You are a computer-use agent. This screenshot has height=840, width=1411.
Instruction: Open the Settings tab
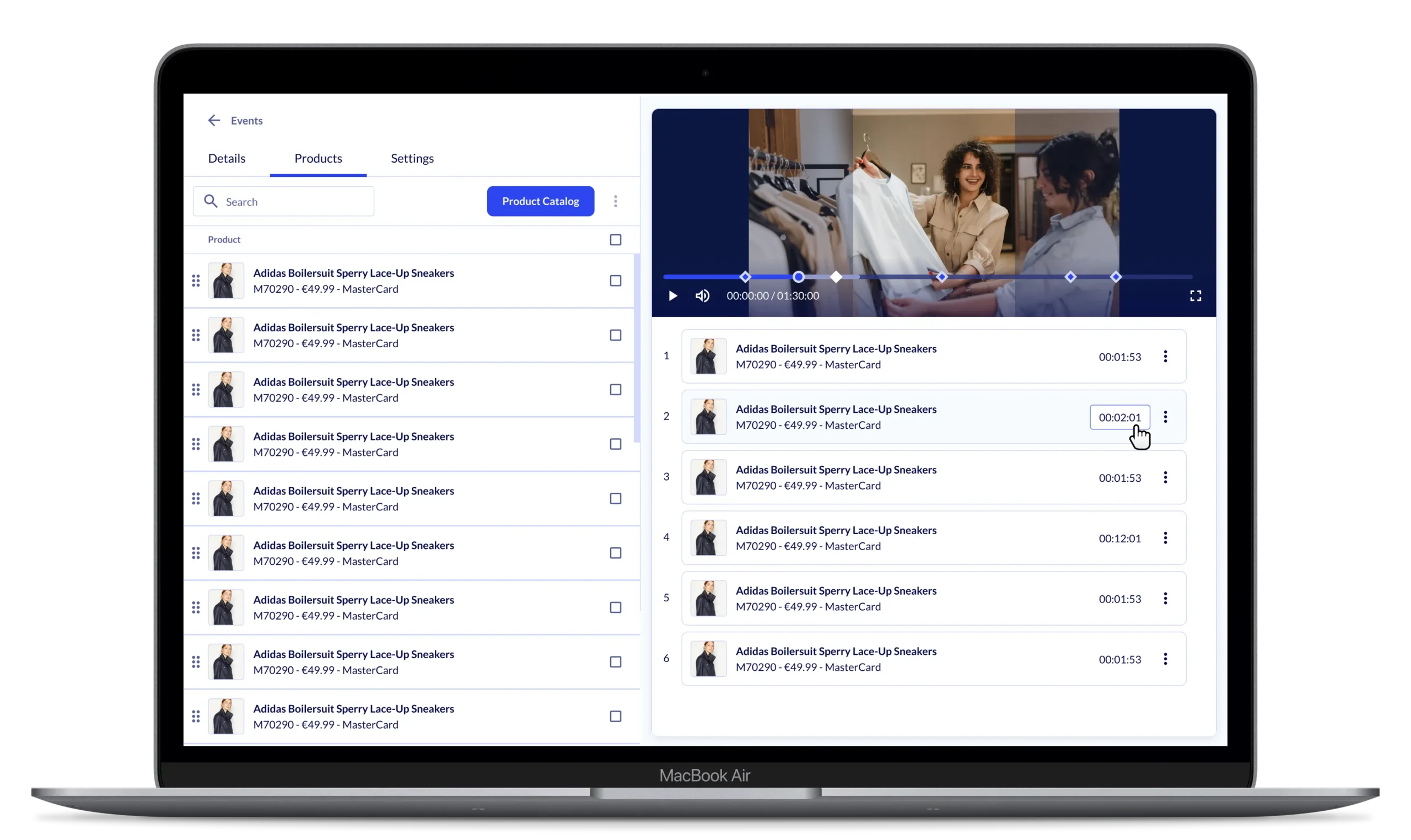pyautogui.click(x=412, y=159)
